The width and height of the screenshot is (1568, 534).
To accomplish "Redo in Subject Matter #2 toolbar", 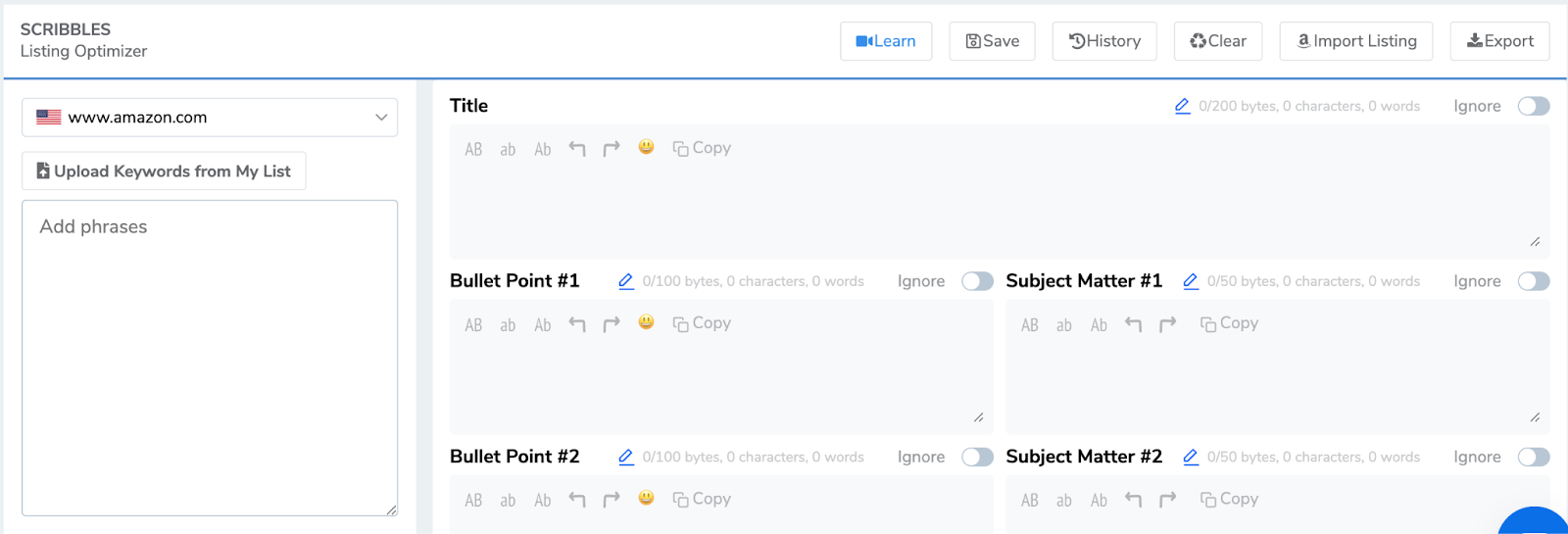I will pos(1168,500).
